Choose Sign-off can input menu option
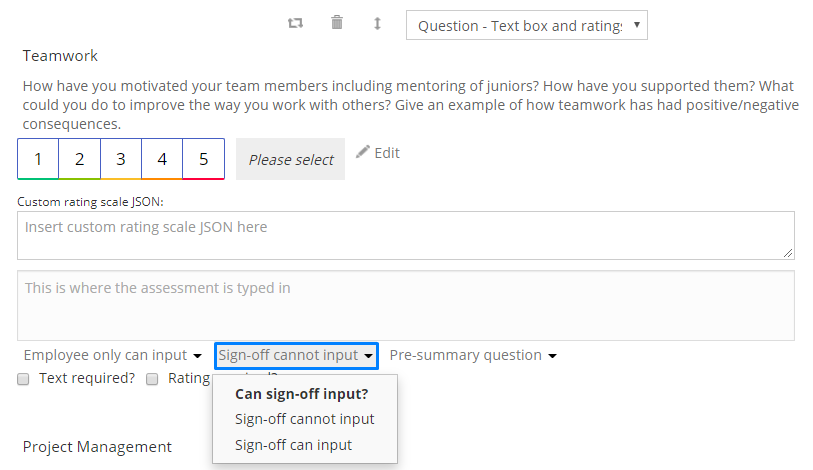The height and width of the screenshot is (470, 813). 293,445
